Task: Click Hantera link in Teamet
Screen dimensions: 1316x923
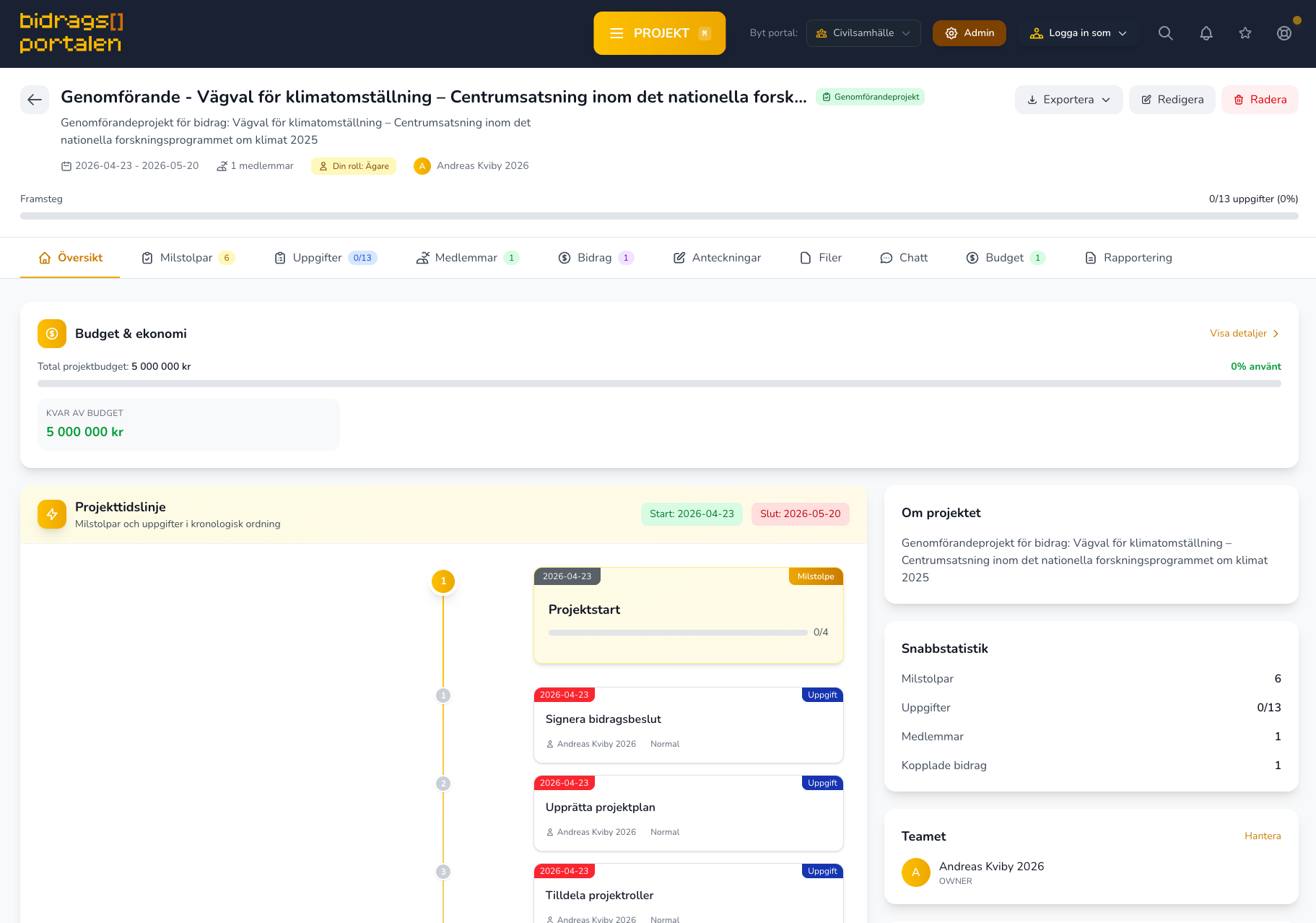Action: coord(1263,836)
